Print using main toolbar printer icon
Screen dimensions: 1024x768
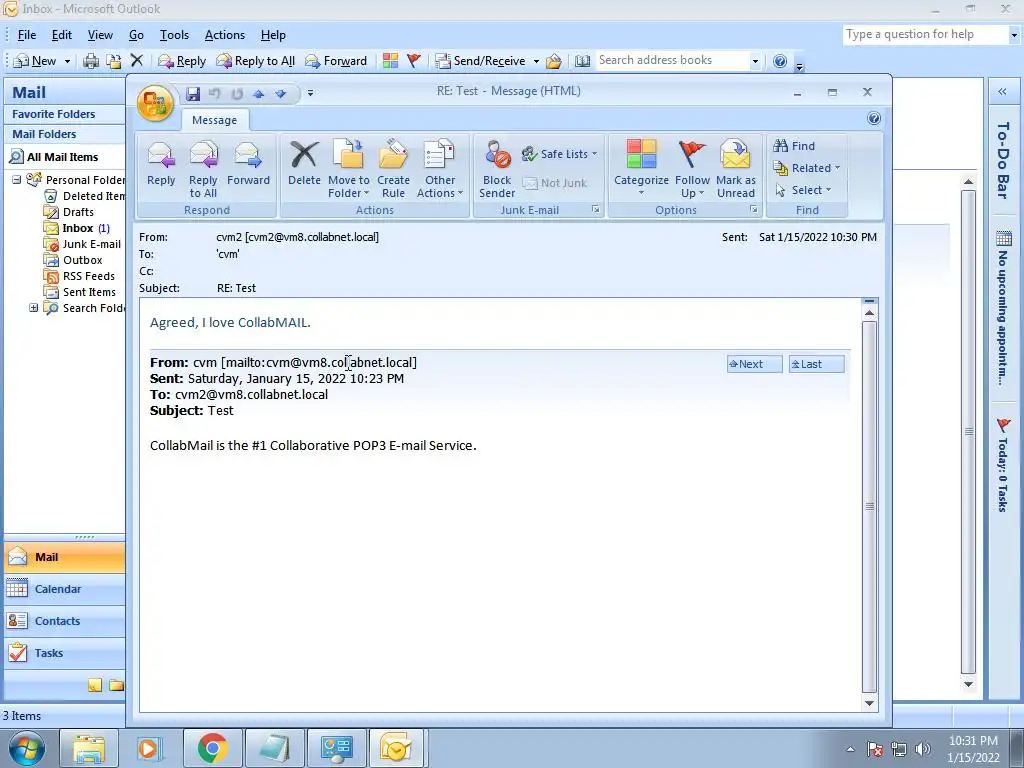[91, 61]
